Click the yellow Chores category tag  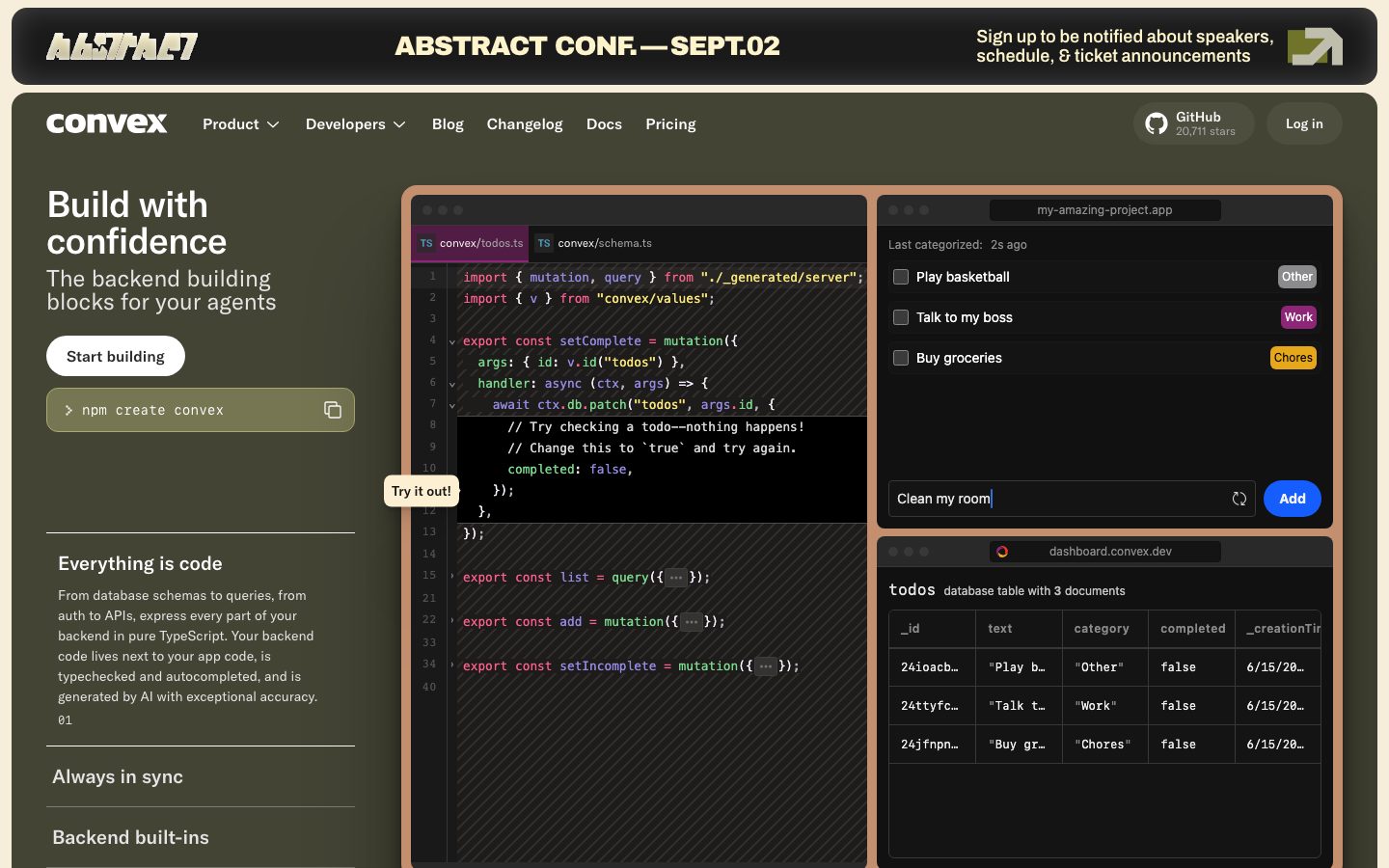pyautogui.click(x=1294, y=358)
